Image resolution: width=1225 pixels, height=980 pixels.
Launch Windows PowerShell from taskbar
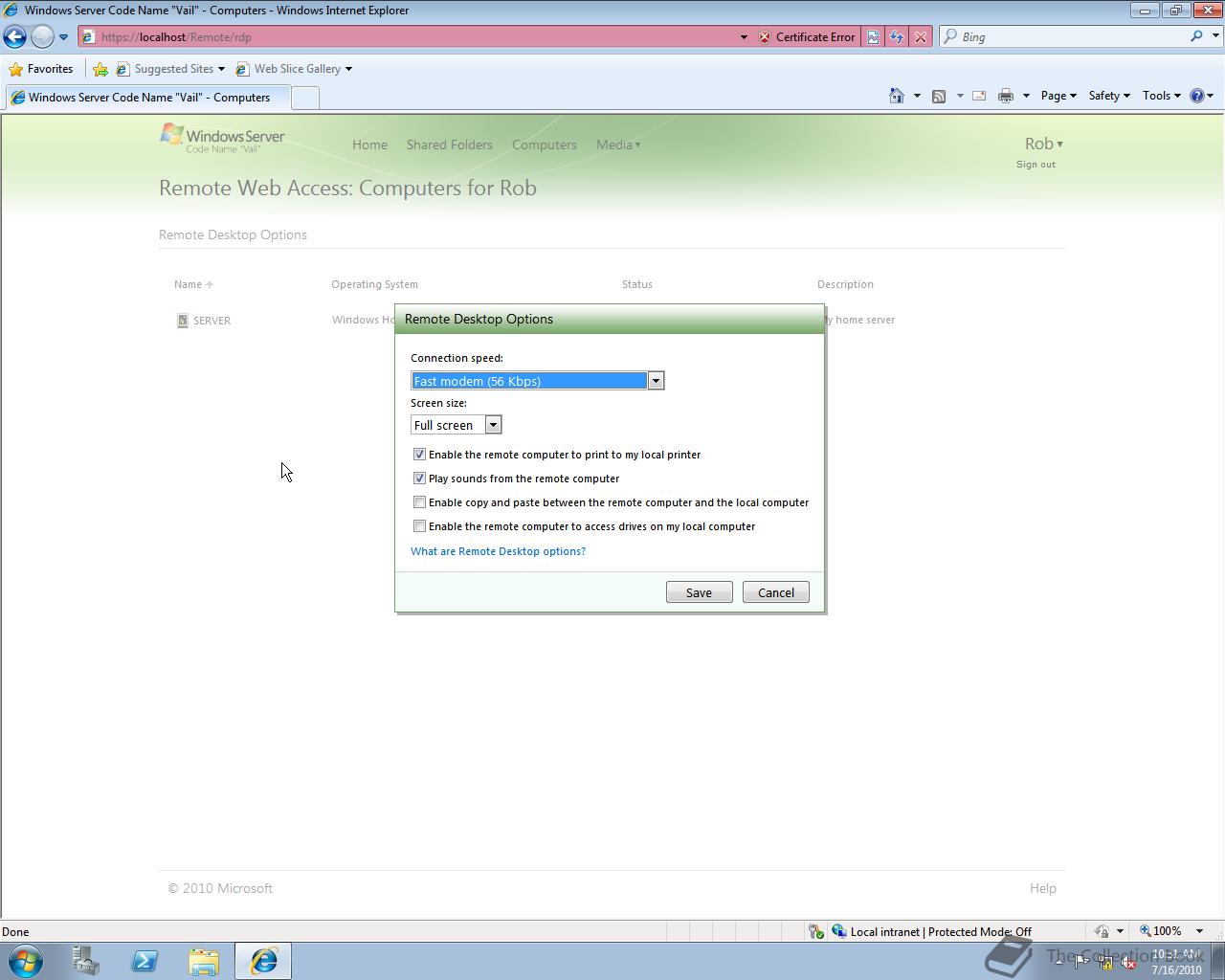tap(145, 961)
